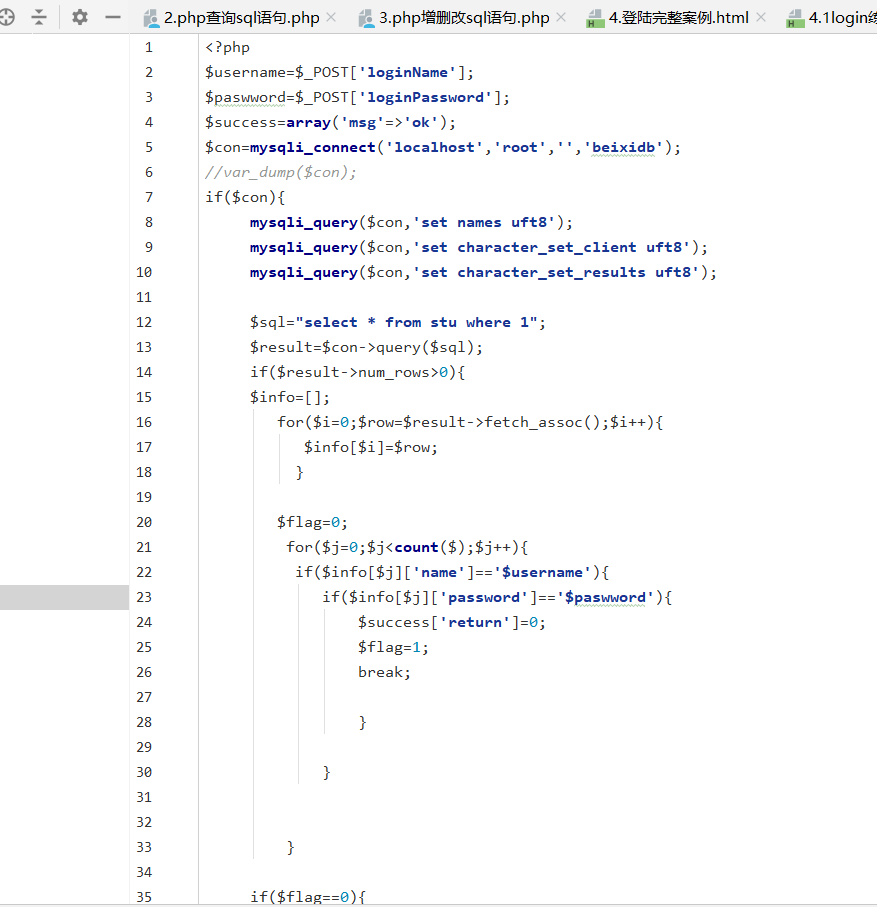Click '$info[$i]=$row;' statement

[x=371, y=447]
